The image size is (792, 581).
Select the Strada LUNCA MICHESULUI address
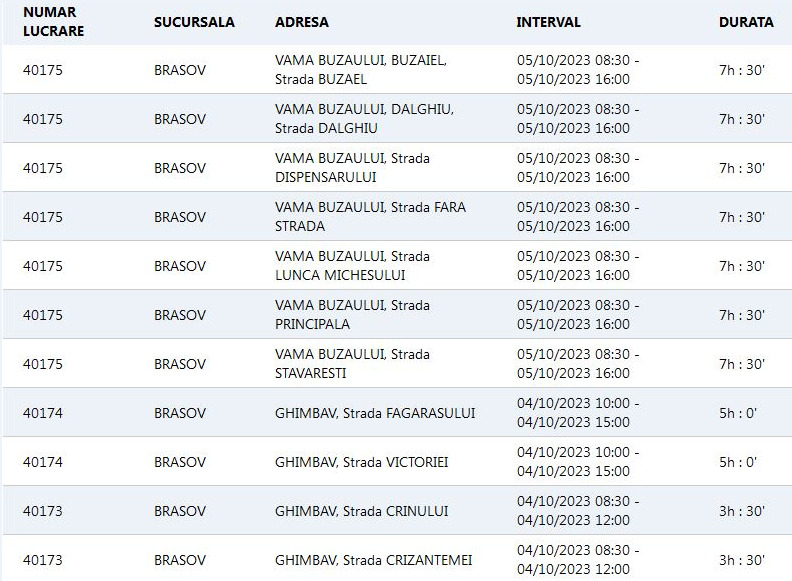click(x=352, y=266)
